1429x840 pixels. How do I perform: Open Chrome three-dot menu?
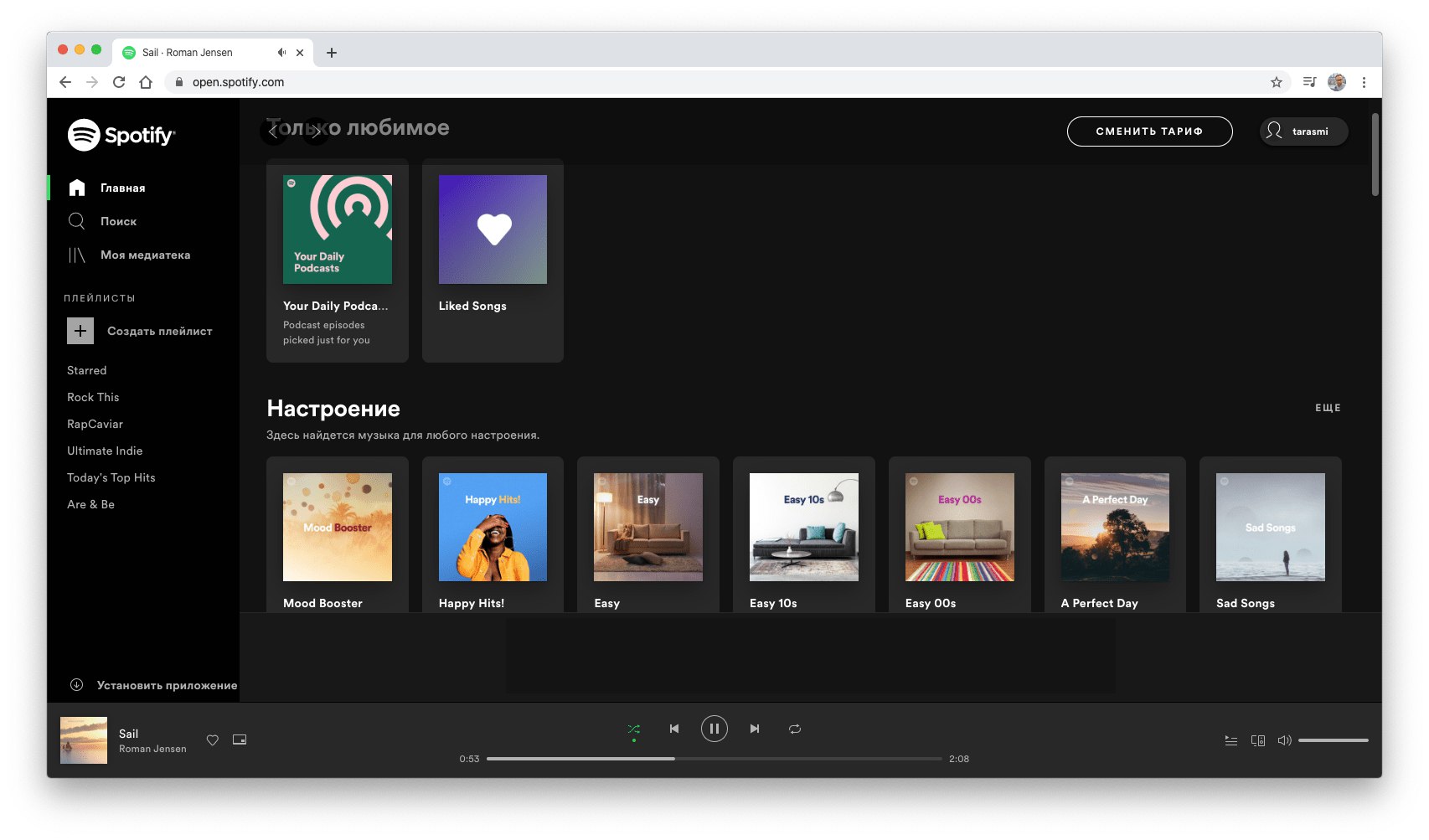click(1364, 82)
